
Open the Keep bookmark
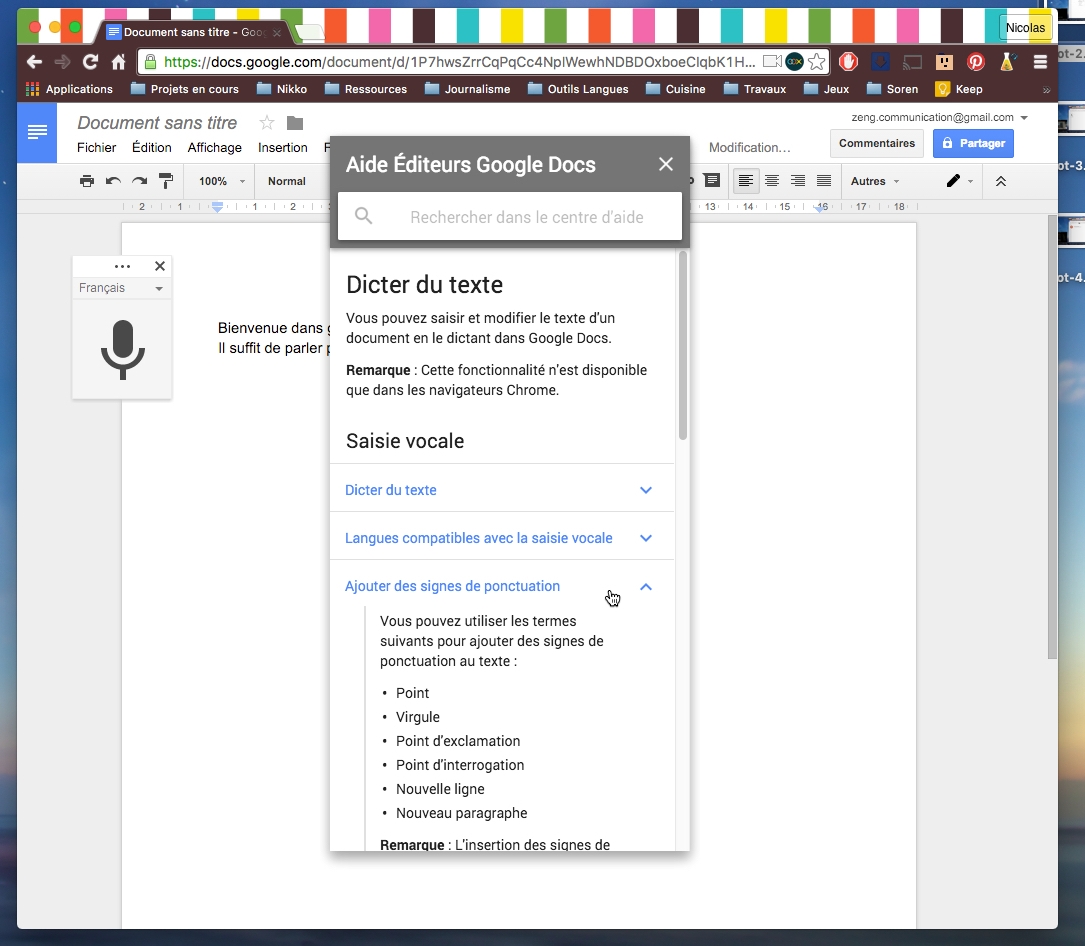[x=958, y=89]
